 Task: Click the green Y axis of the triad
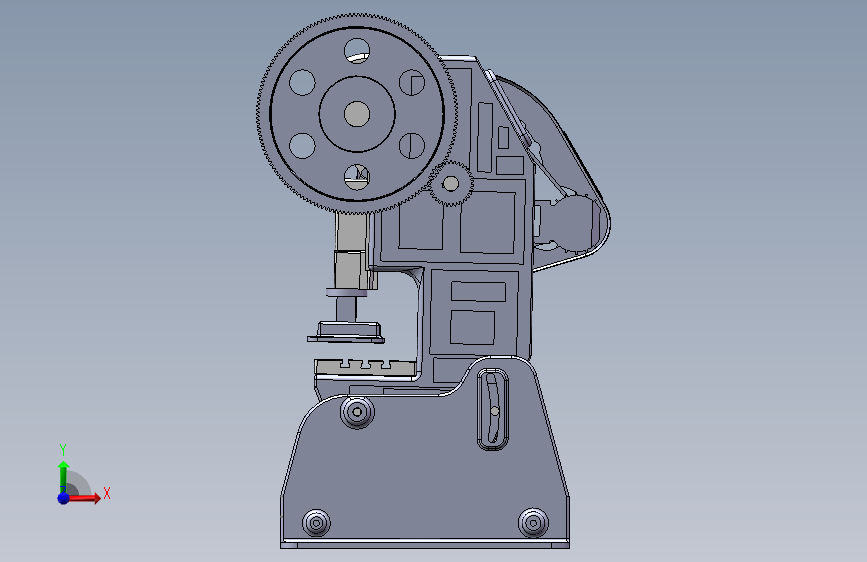coord(63,476)
